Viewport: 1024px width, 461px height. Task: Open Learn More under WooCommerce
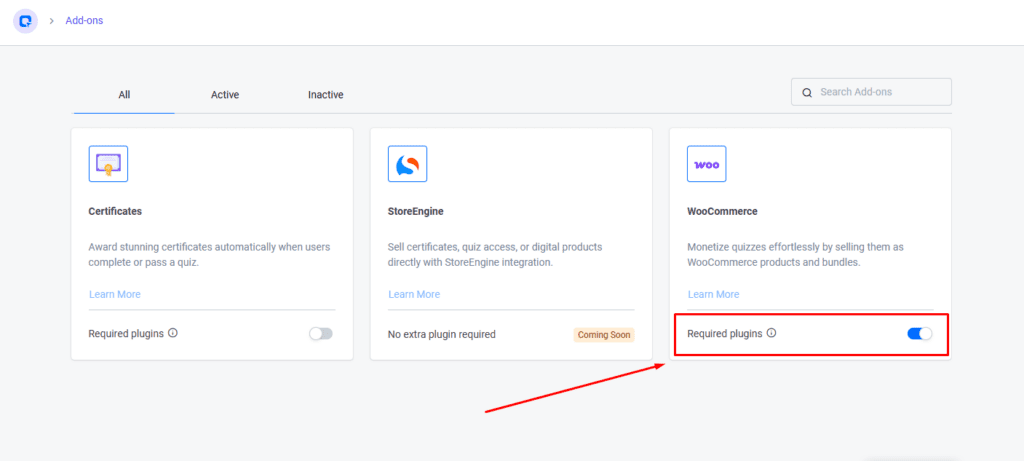pyautogui.click(x=713, y=294)
